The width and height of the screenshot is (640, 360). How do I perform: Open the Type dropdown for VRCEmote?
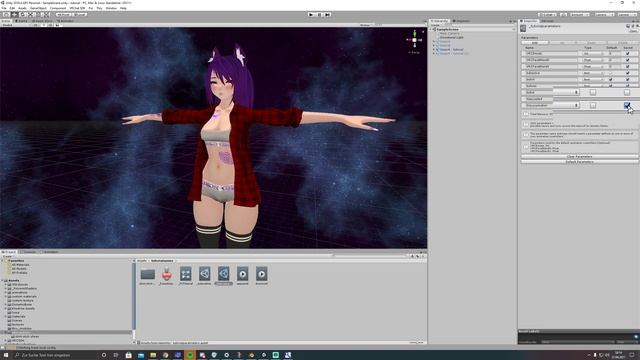click(x=593, y=53)
